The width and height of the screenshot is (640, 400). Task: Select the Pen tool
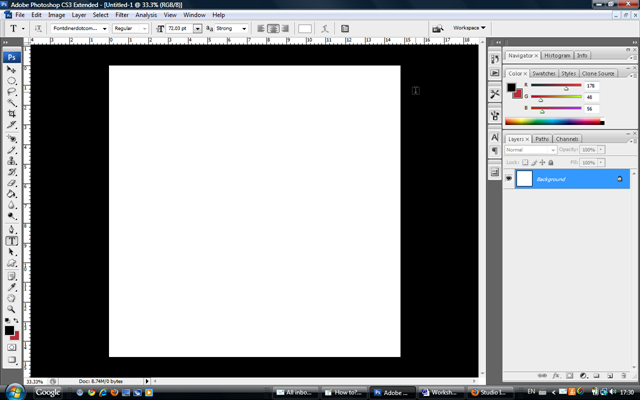coord(11,230)
